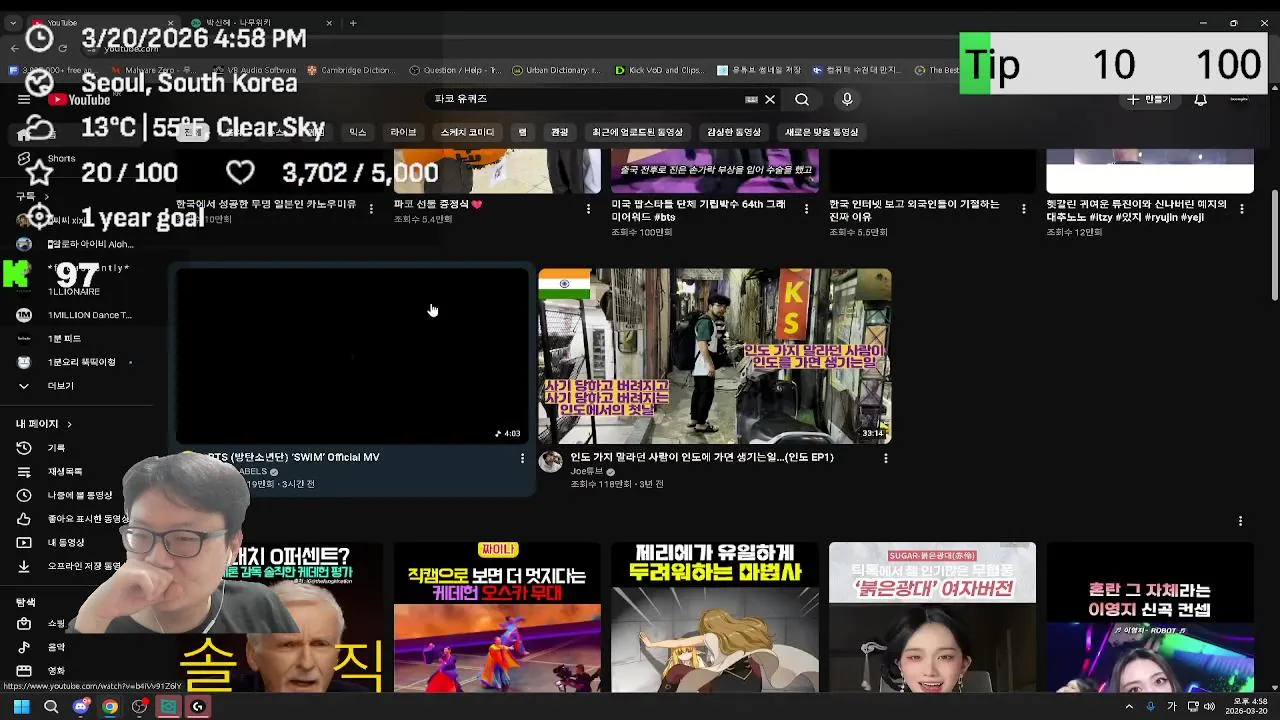Open more options for BTS SWIM video

pyautogui.click(x=522, y=458)
